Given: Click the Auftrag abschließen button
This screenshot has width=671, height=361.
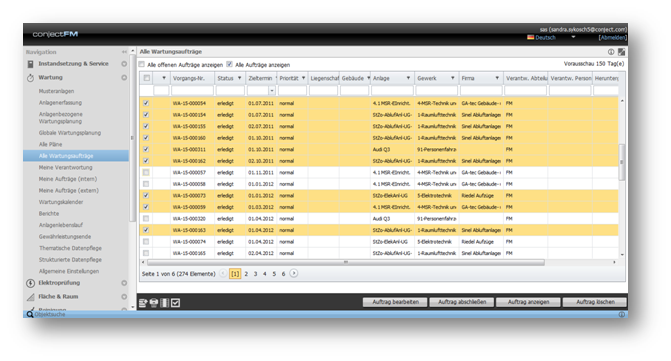Looking at the screenshot, I should coord(462,302).
